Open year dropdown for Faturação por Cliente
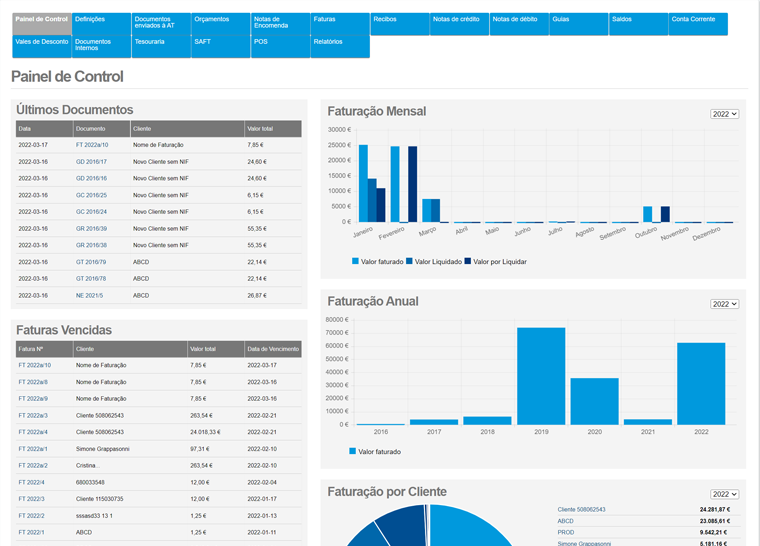Viewport: 760px width, 546px height. (x=725, y=494)
